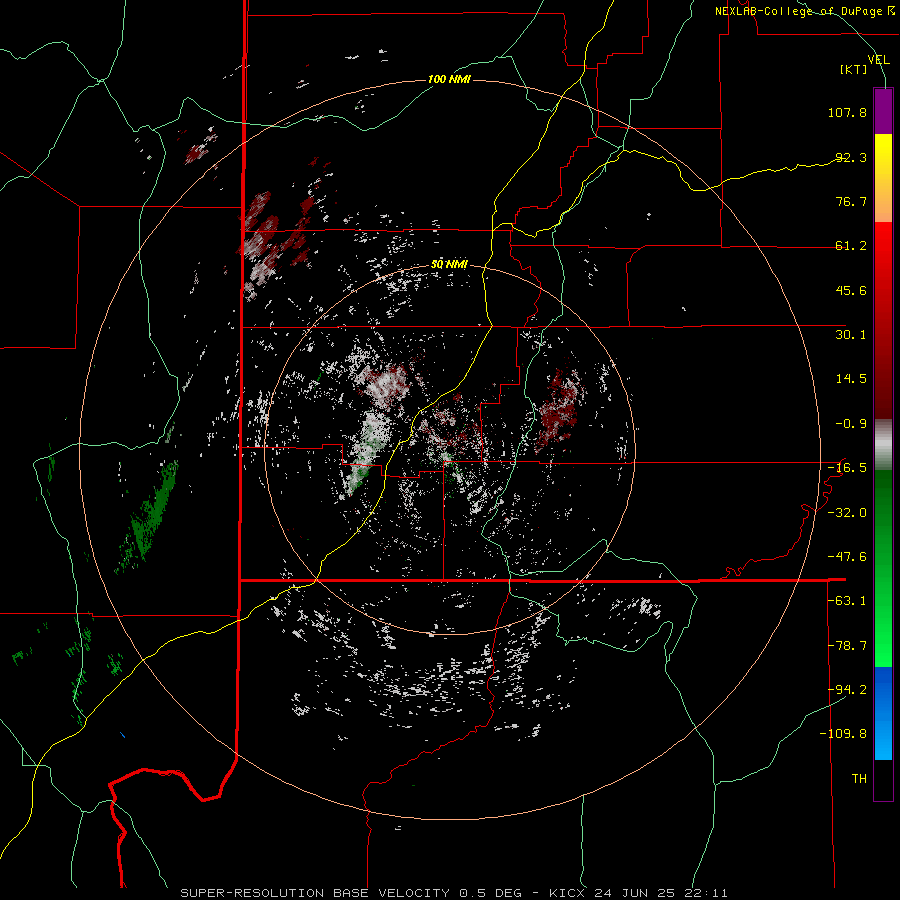Click the 61.2 velocity scale value
Viewport: 900px width, 900px height.
coord(851,246)
